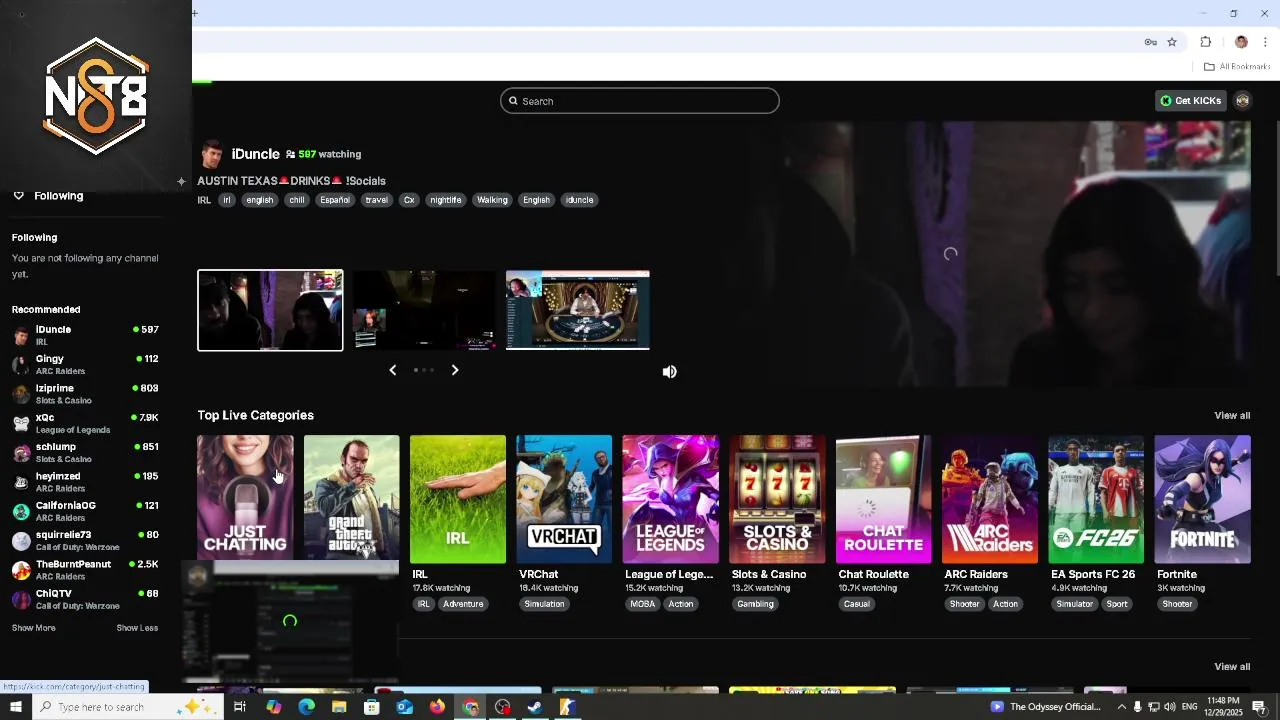Open the iDuncle channel name link

tap(256, 154)
